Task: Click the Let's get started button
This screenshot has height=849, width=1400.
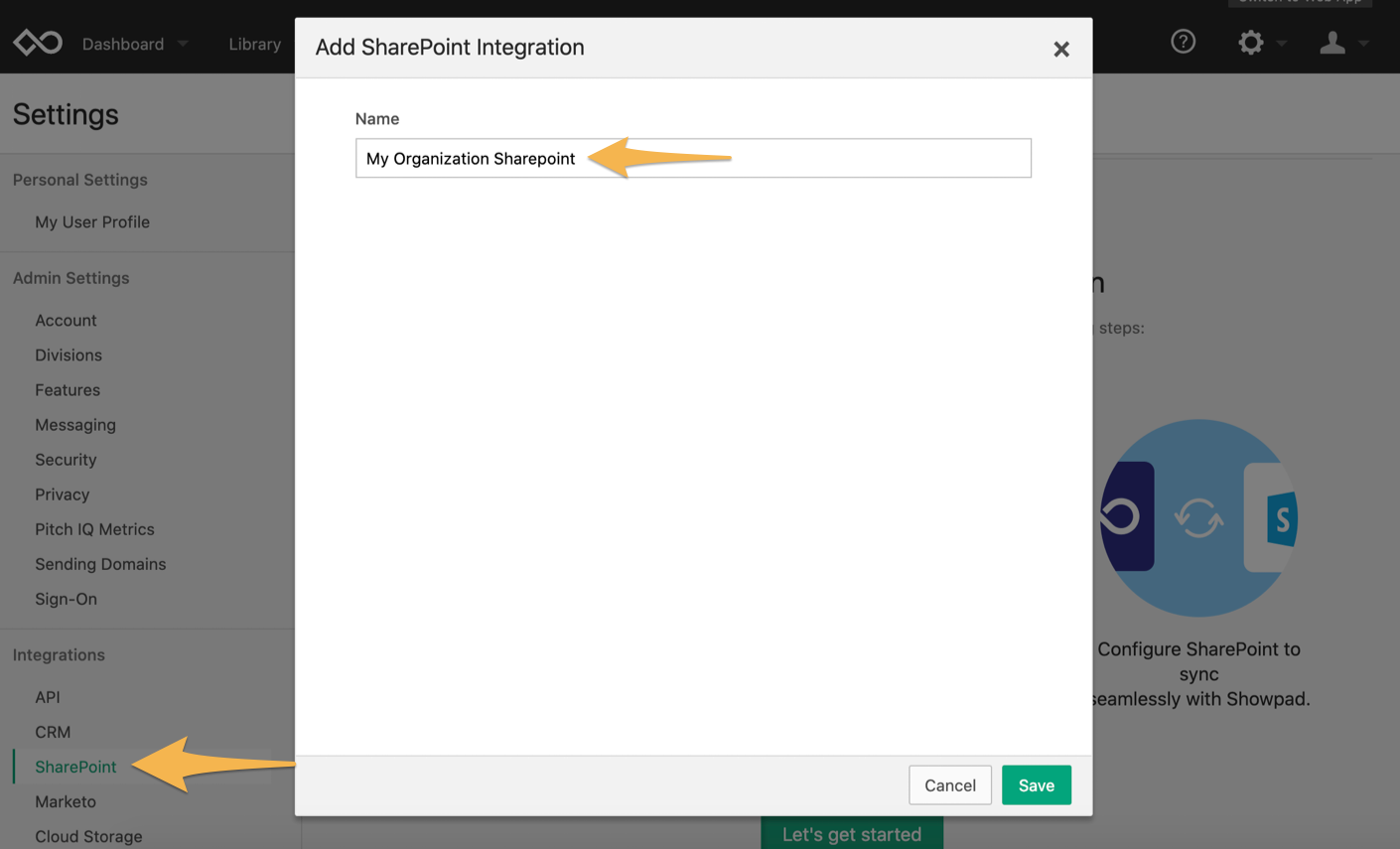Action: 851,833
